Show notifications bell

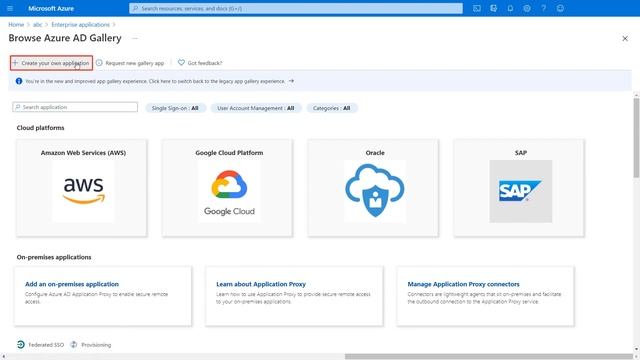[x=510, y=8]
